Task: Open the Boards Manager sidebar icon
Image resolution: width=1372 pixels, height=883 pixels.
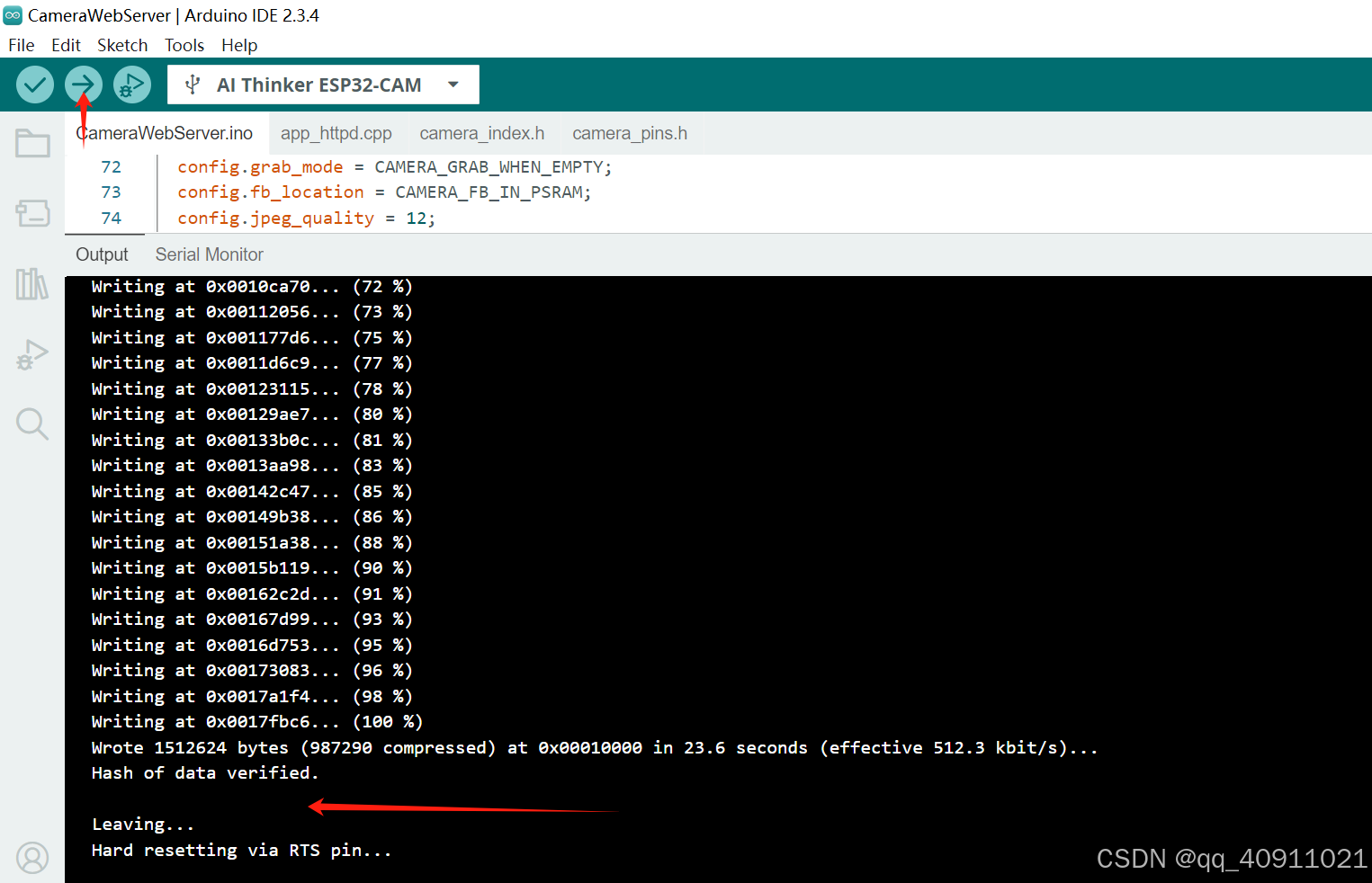Action: point(32,213)
